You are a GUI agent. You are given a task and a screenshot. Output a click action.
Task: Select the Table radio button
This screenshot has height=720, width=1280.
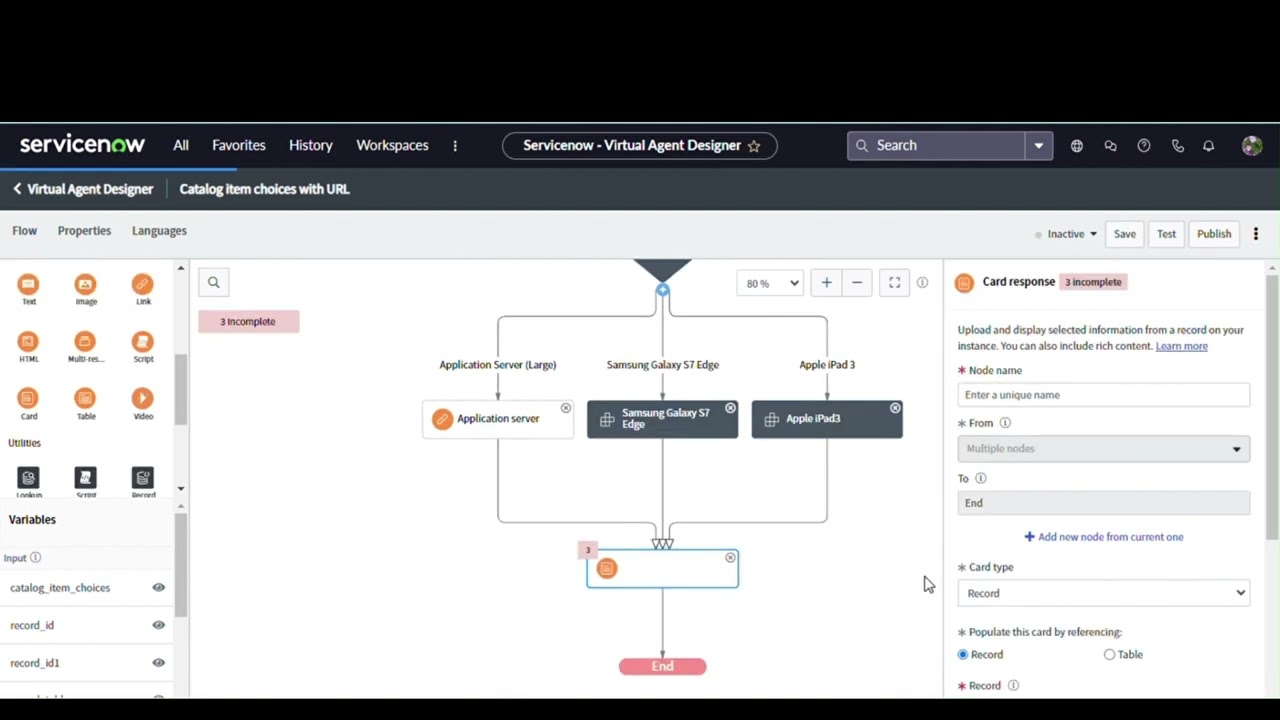1109,654
